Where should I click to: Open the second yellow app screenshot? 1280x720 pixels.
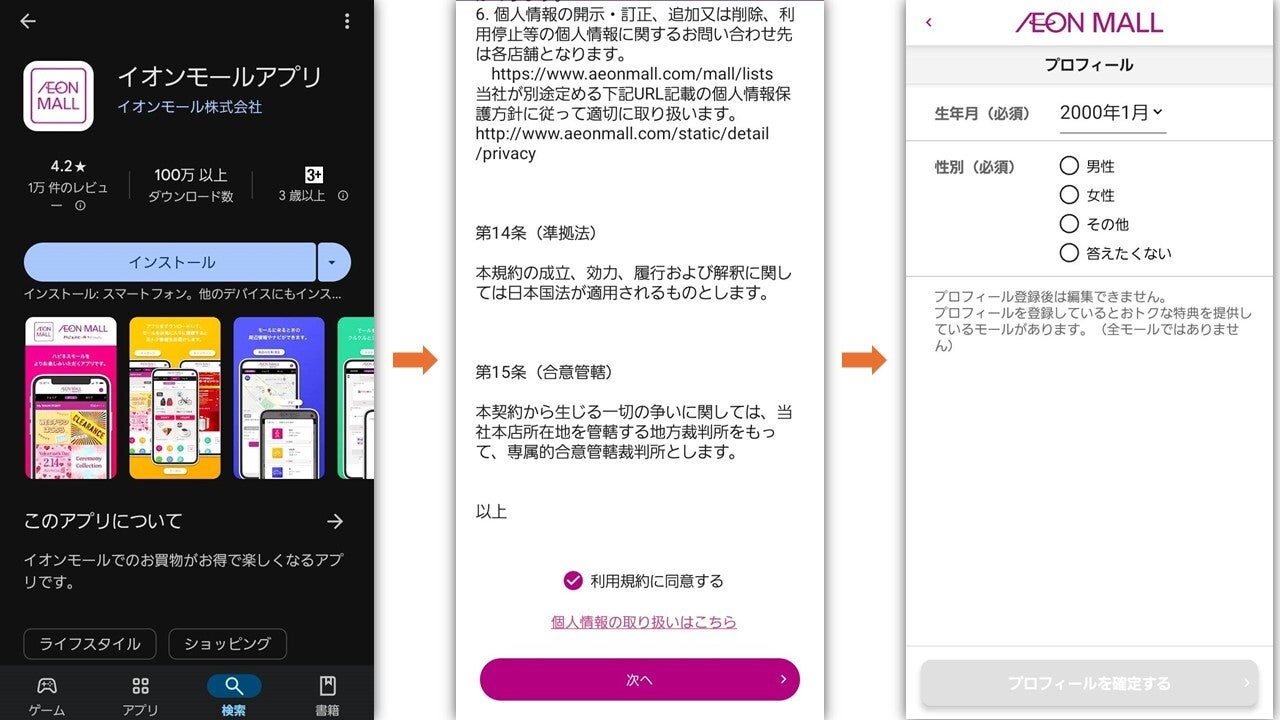point(175,398)
